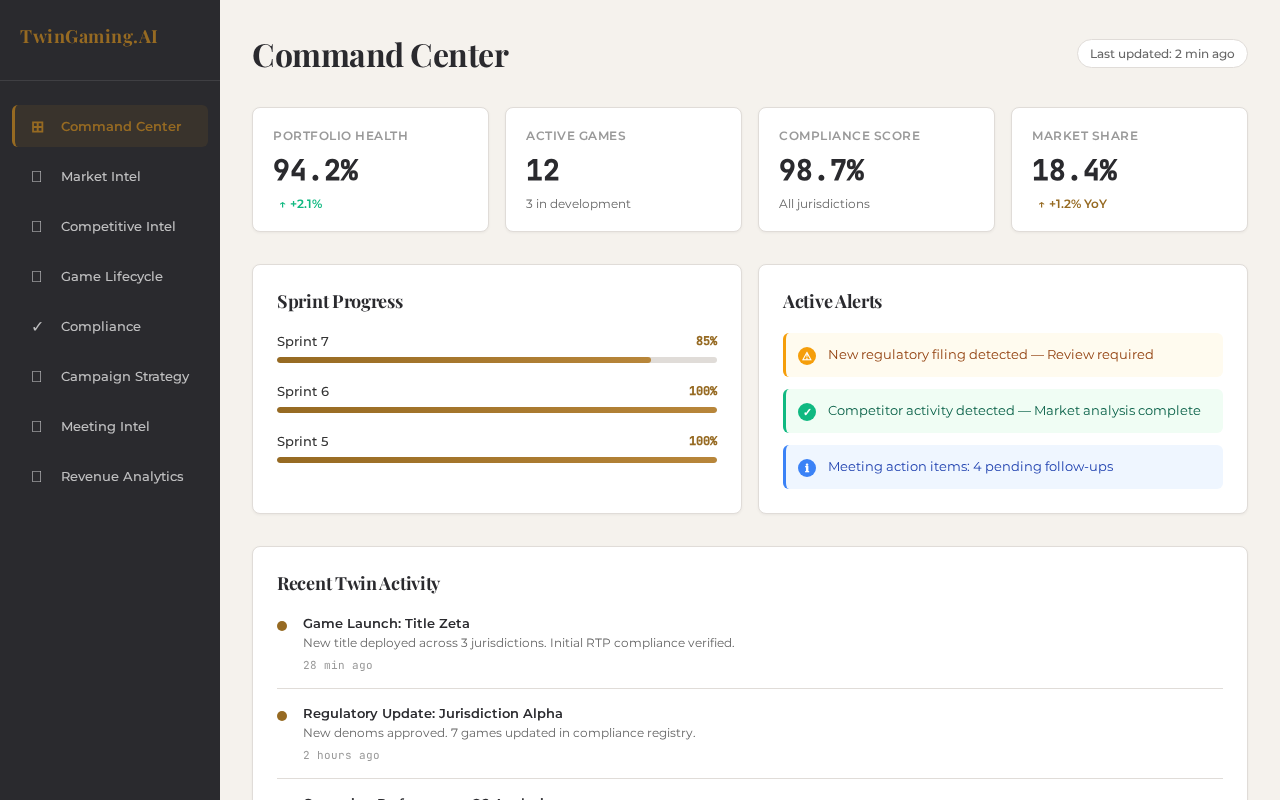This screenshot has height=800, width=1280.
Task: Navigate to Meeting Intel
Action: [105, 426]
